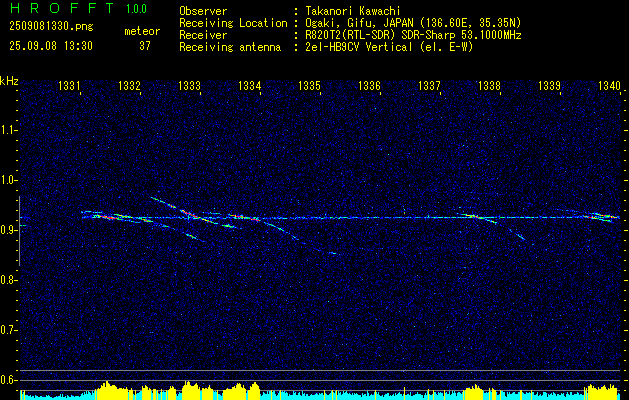Click the 1.1 frequency axis label
The image size is (629, 400).
[7, 130]
